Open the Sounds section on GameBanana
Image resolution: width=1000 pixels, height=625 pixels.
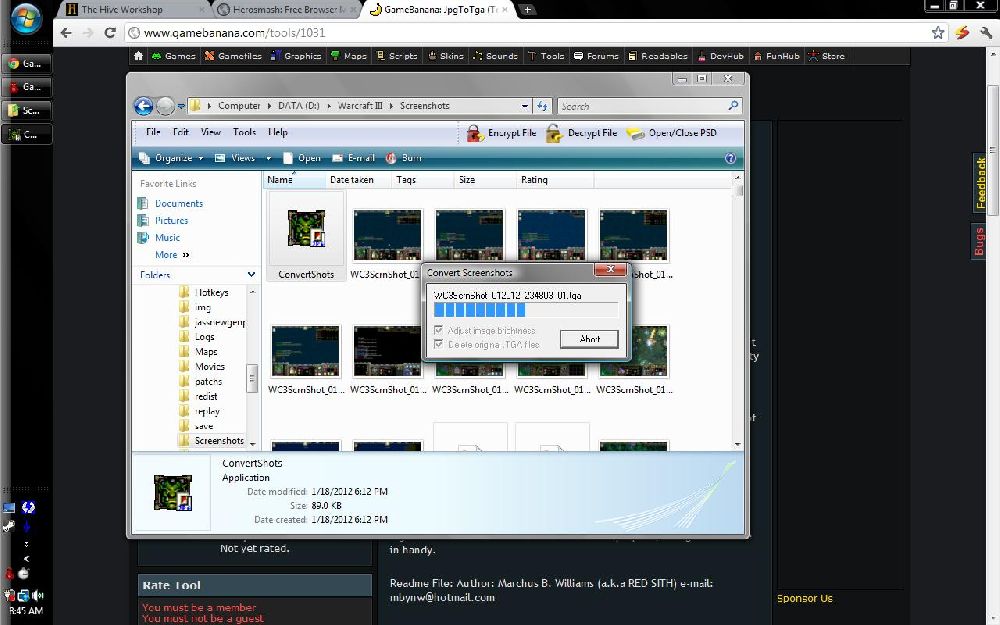tap(495, 56)
